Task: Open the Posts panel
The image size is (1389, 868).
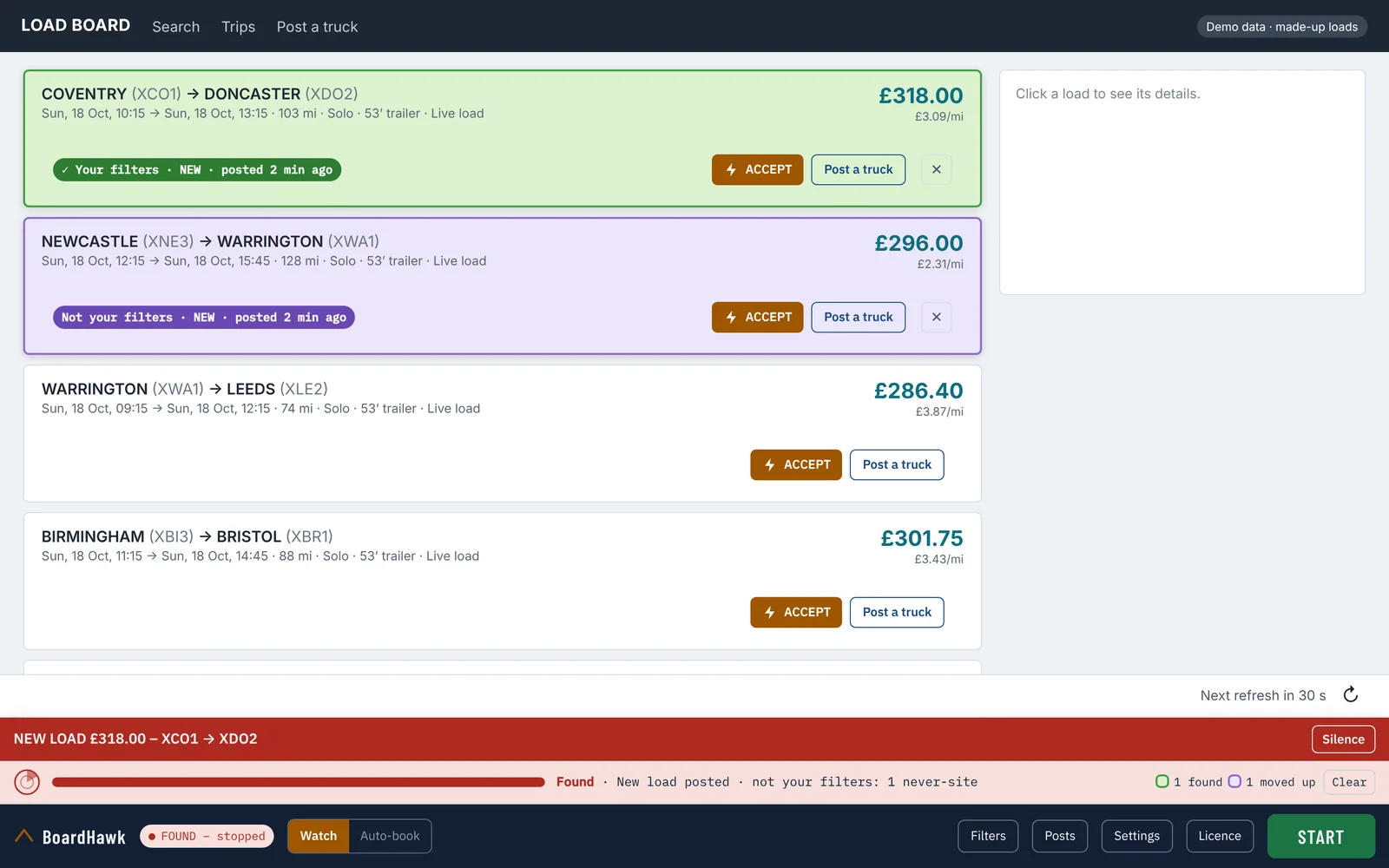Action: coord(1060,836)
